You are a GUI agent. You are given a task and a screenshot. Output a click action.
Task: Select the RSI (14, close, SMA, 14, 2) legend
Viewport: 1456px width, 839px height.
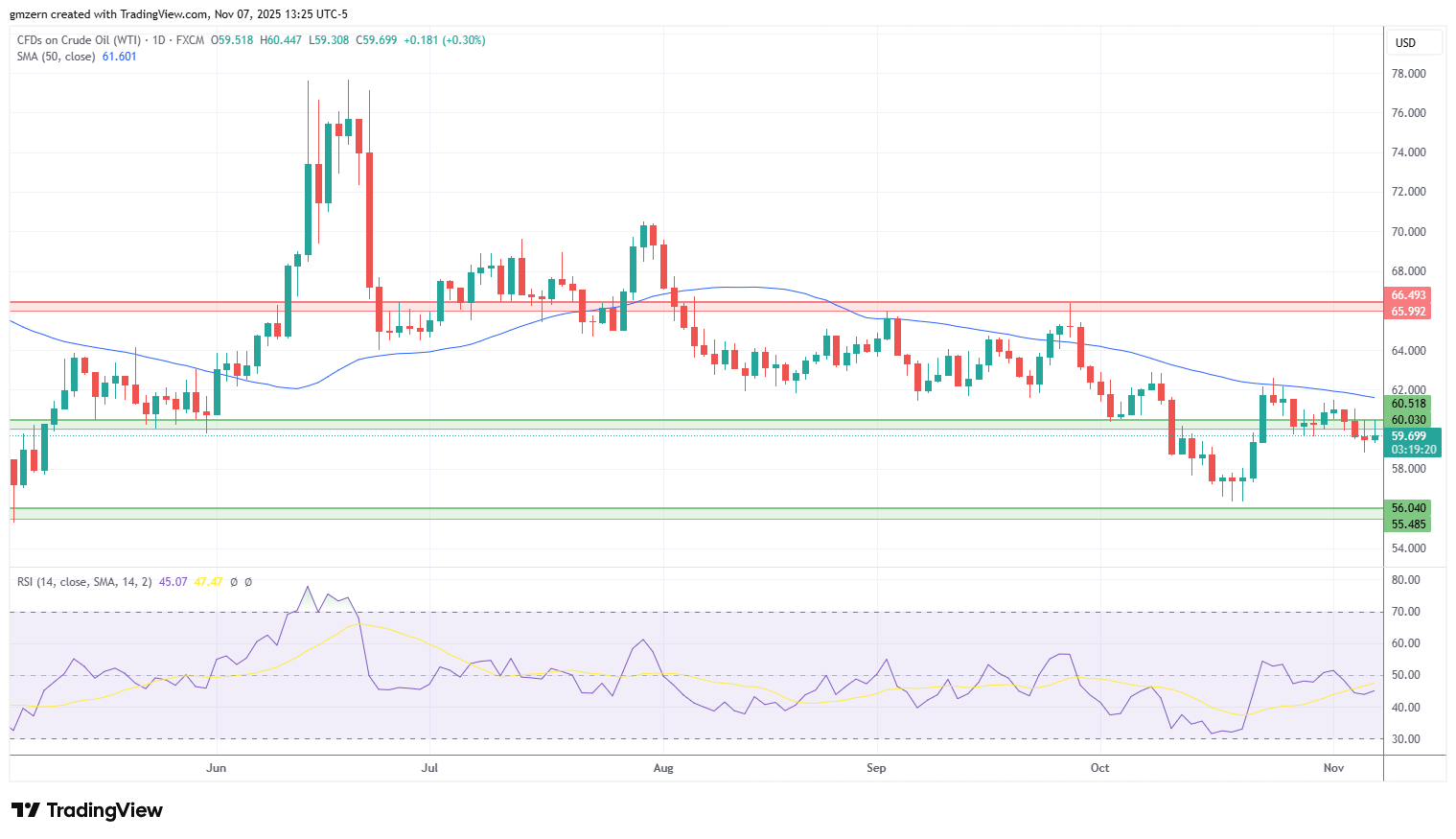(84, 582)
